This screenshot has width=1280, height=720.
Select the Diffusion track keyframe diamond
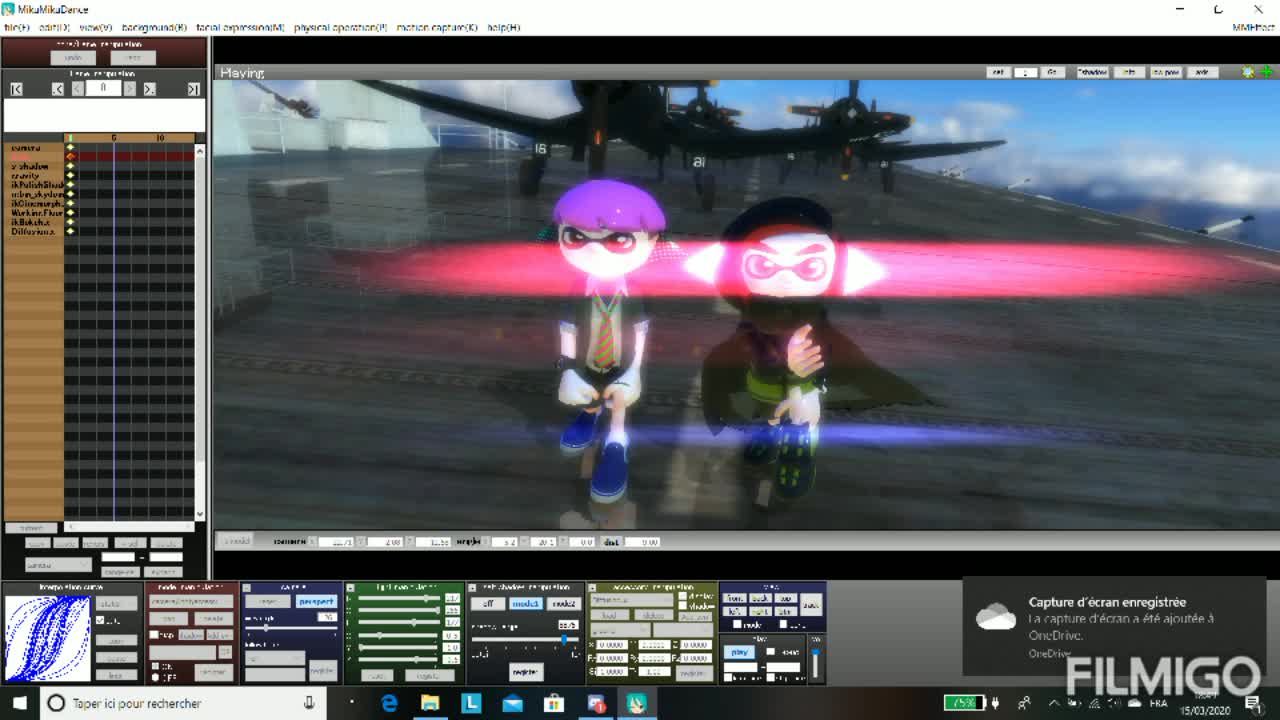click(70, 231)
